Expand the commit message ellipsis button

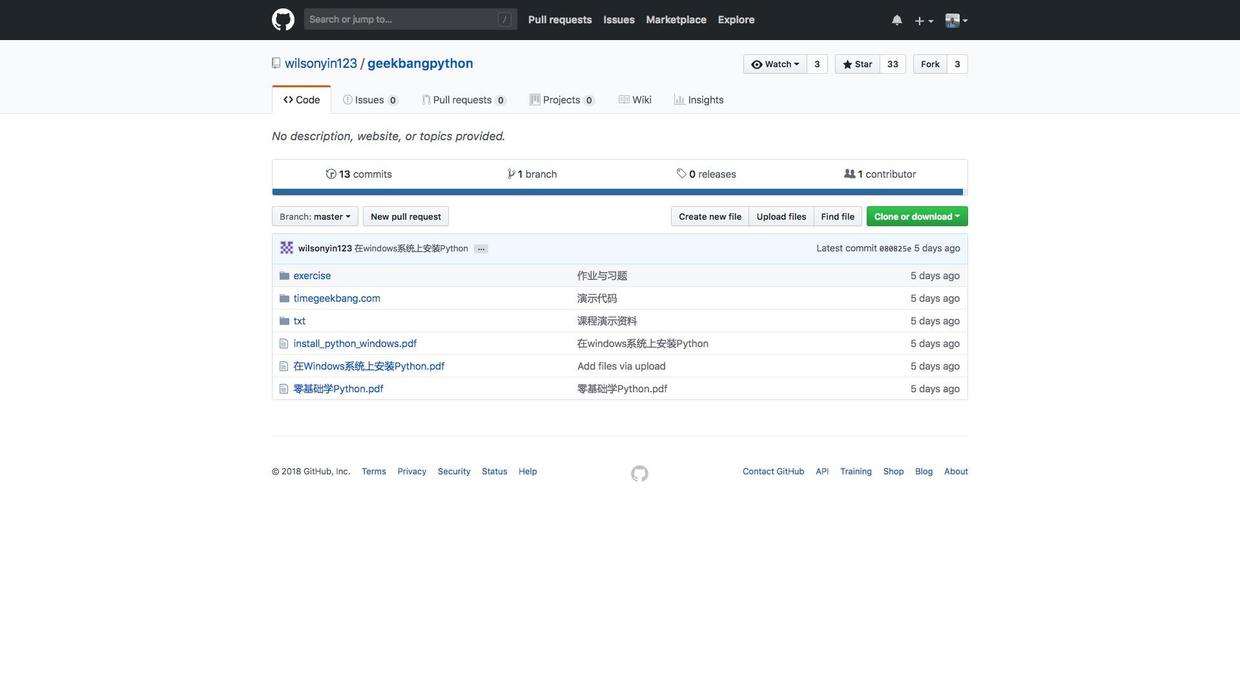pos(481,248)
